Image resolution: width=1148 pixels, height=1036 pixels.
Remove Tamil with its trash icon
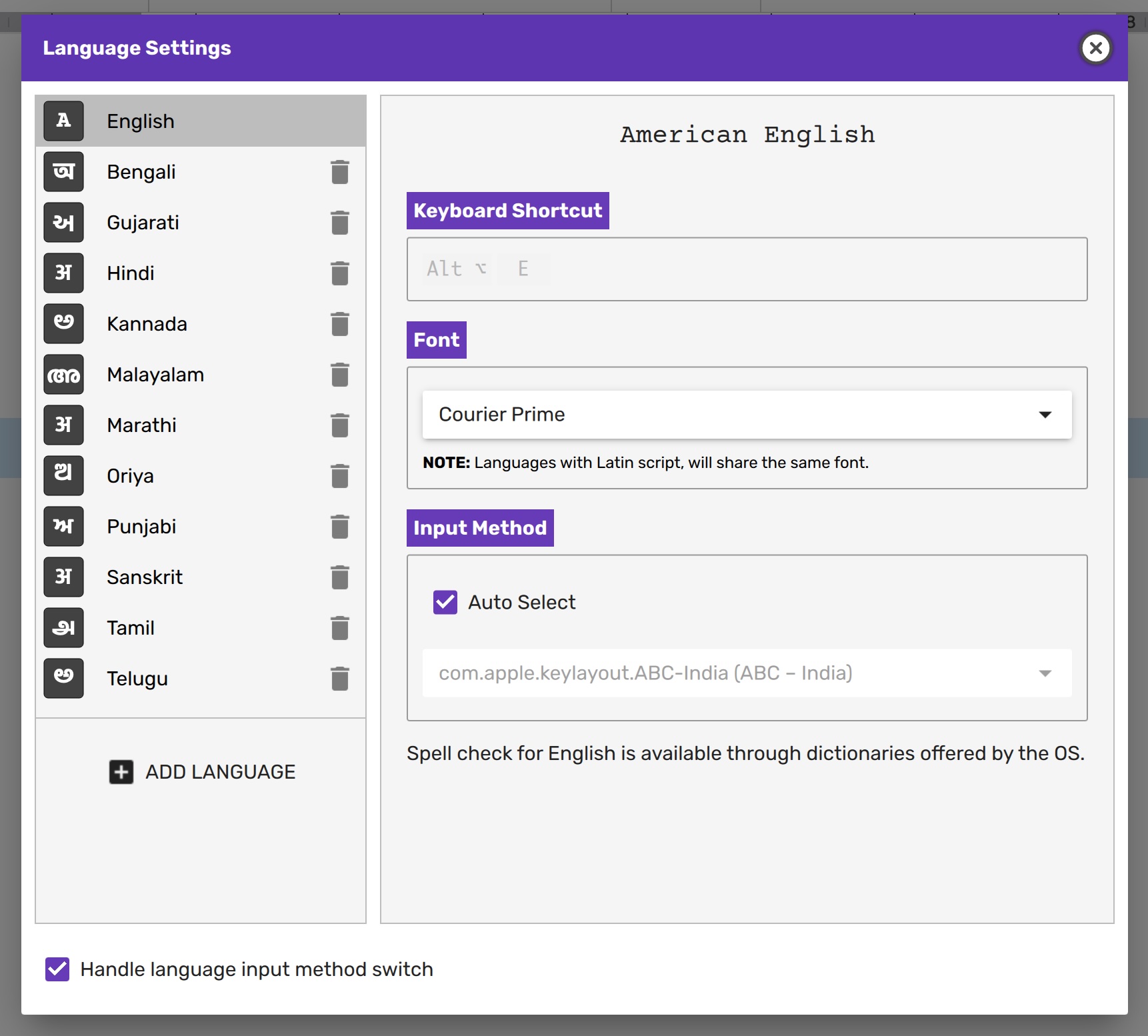340,628
